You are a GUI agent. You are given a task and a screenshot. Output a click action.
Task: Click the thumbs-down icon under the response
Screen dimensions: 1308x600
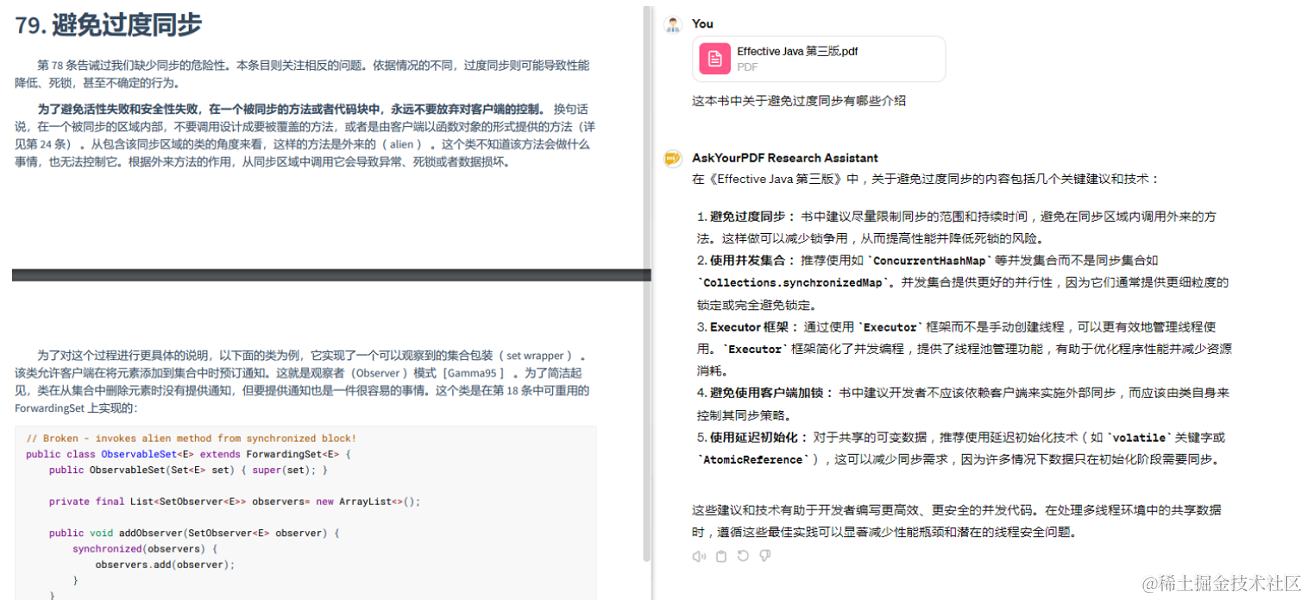point(763,556)
